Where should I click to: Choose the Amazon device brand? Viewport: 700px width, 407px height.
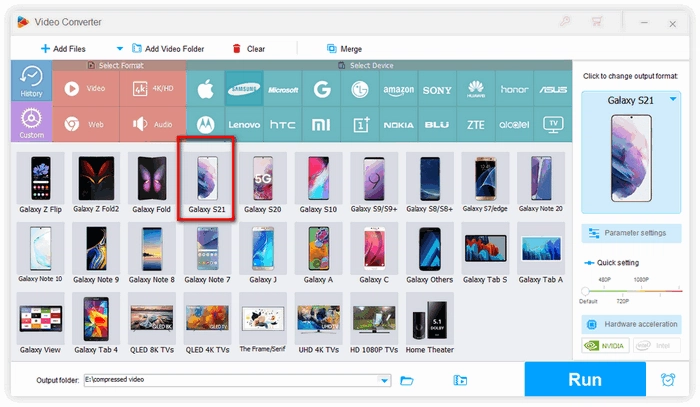399,89
